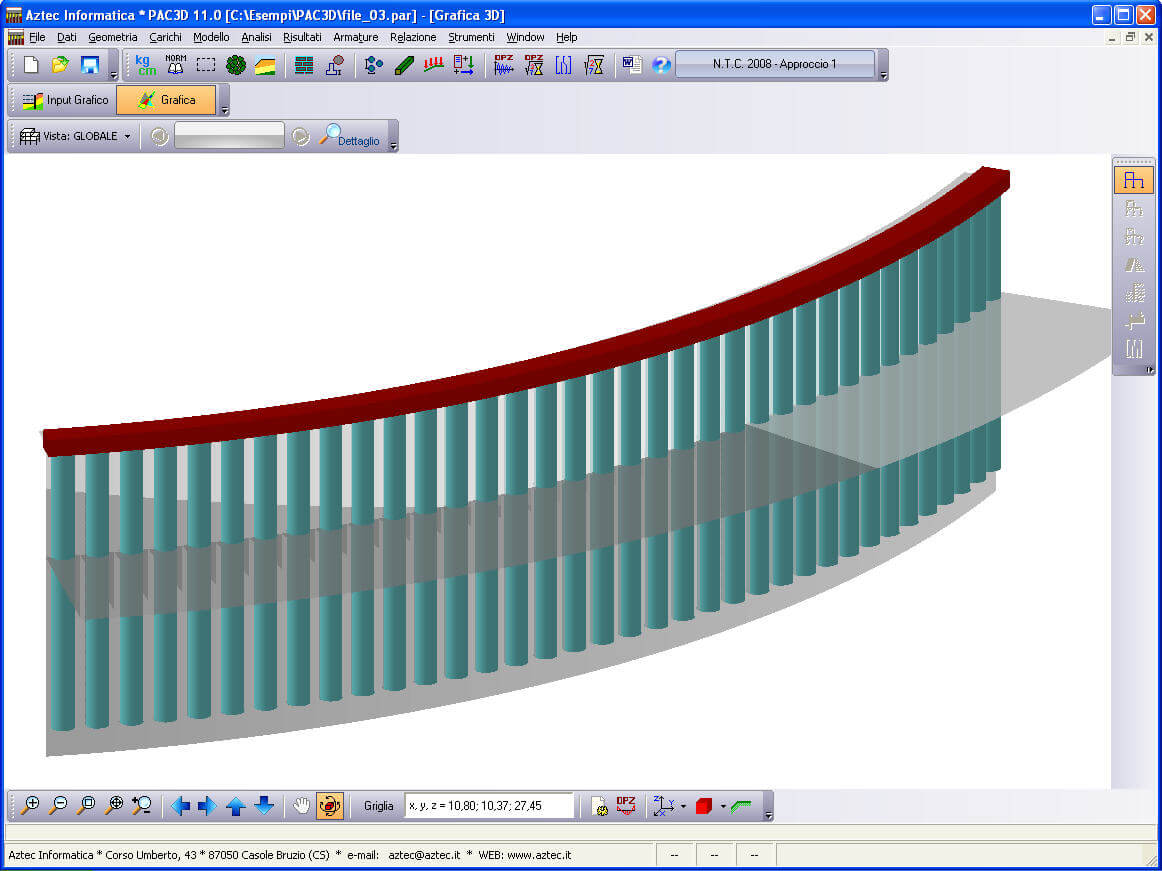Image resolution: width=1162 pixels, height=871 pixels.
Task: Toggle the 3D rotate orbit tool
Action: [x=330, y=805]
